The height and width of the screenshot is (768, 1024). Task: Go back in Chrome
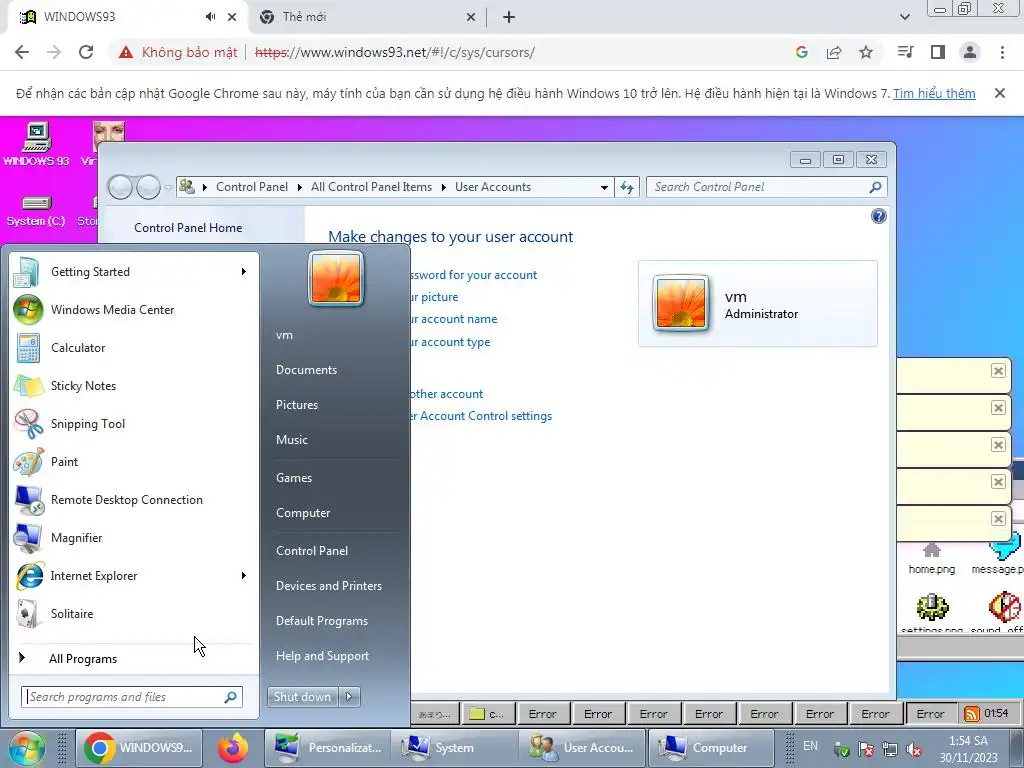click(22, 52)
